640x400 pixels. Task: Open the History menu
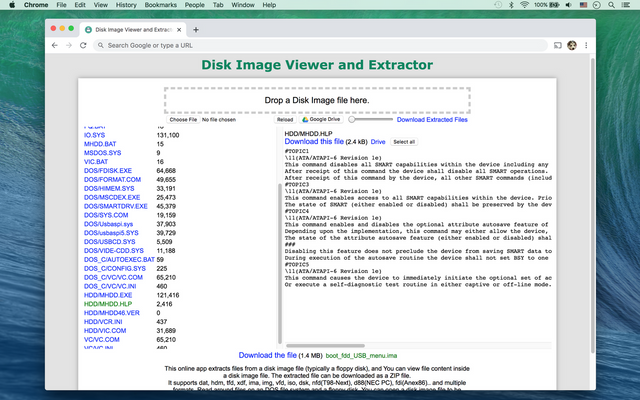pos(126,5)
